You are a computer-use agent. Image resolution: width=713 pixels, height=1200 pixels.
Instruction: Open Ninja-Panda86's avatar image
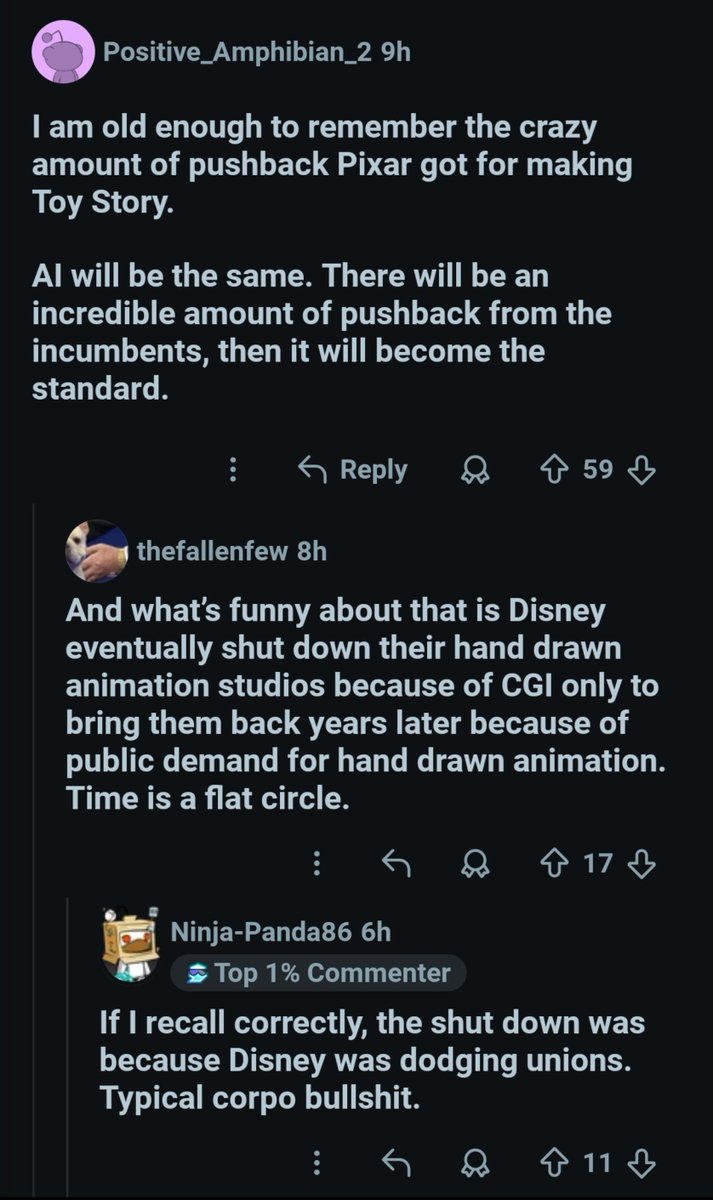pos(131,945)
